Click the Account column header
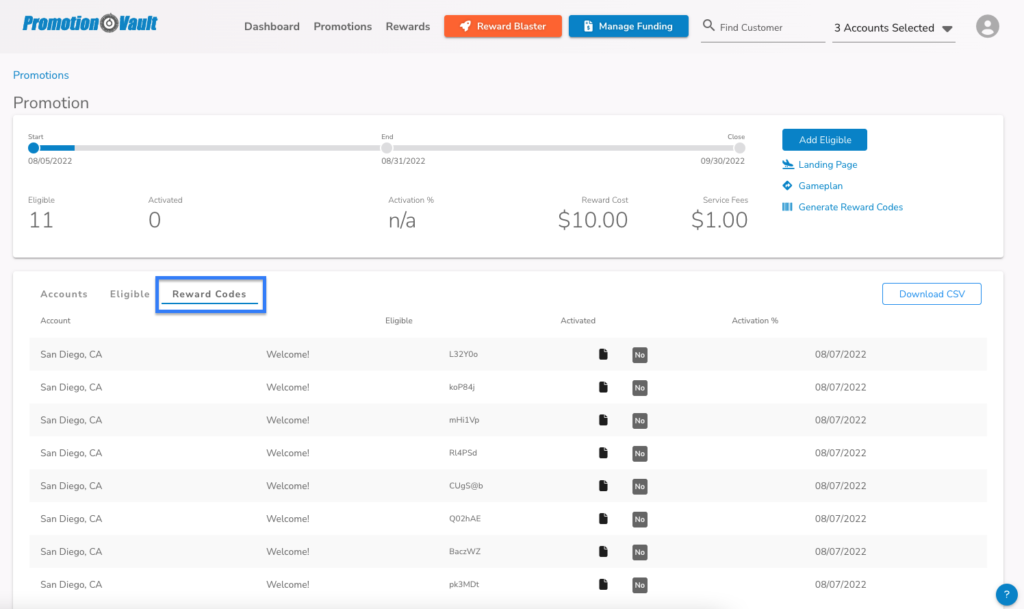The width and height of the screenshot is (1024, 609). 56,320
